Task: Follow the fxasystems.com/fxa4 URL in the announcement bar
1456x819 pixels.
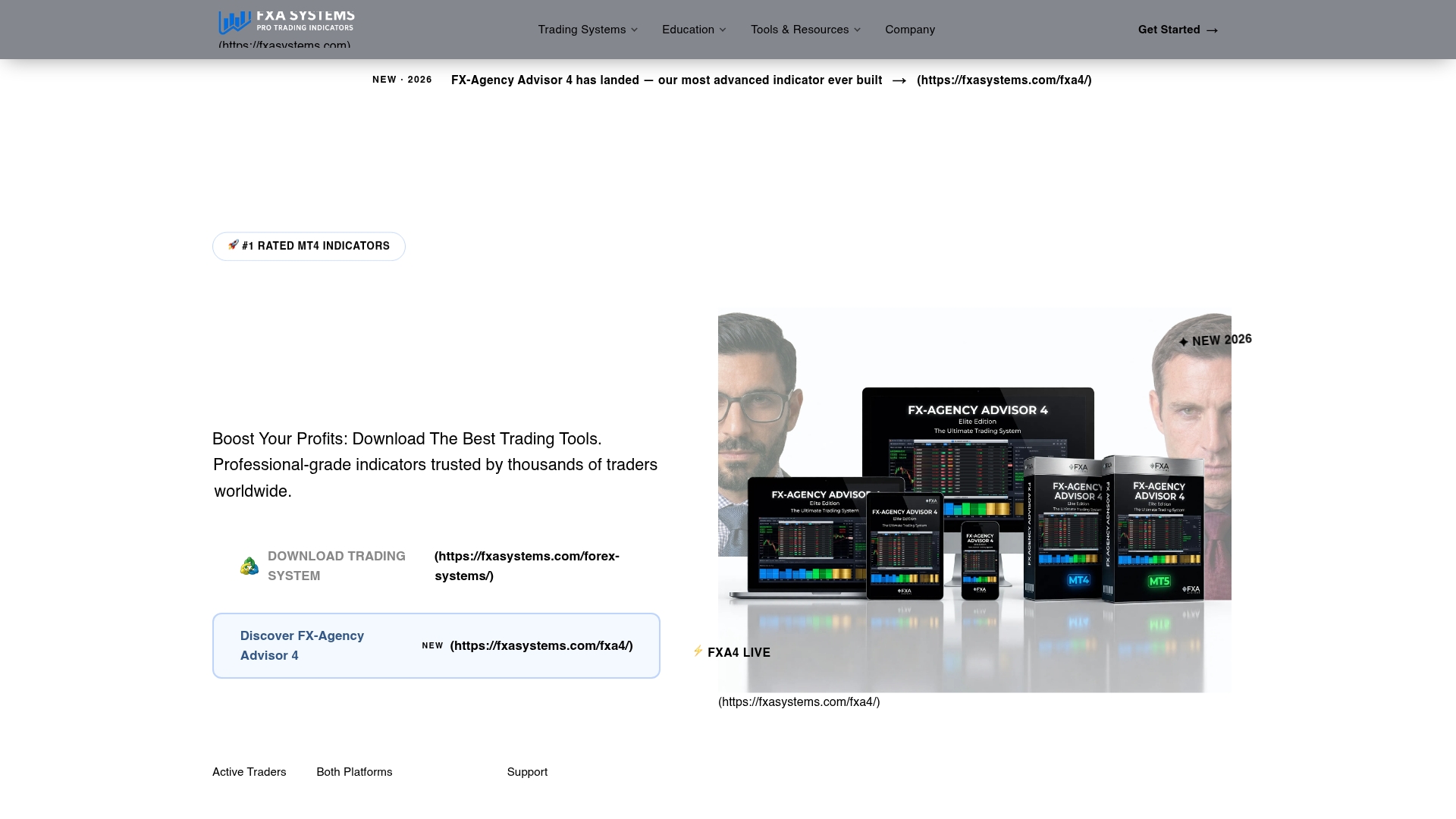Action: click(1004, 80)
